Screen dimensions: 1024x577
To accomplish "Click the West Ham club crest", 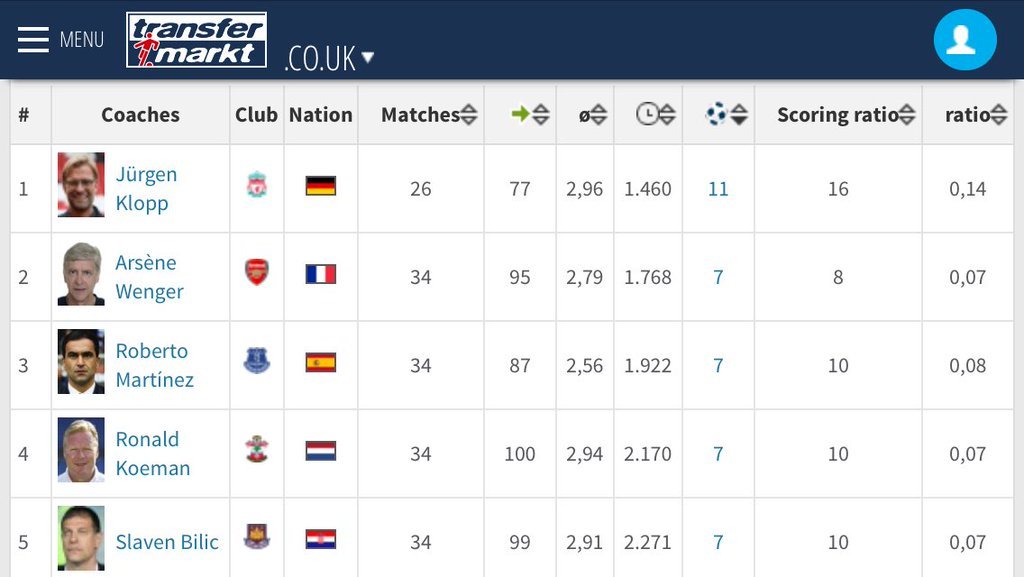I will [257, 537].
